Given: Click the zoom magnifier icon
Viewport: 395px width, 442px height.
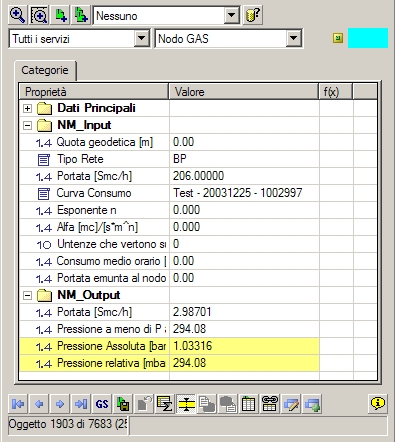Looking at the screenshot, I should coord(18,15).
